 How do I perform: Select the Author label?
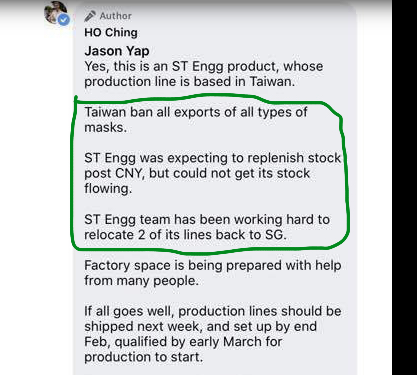coord(115,16)
